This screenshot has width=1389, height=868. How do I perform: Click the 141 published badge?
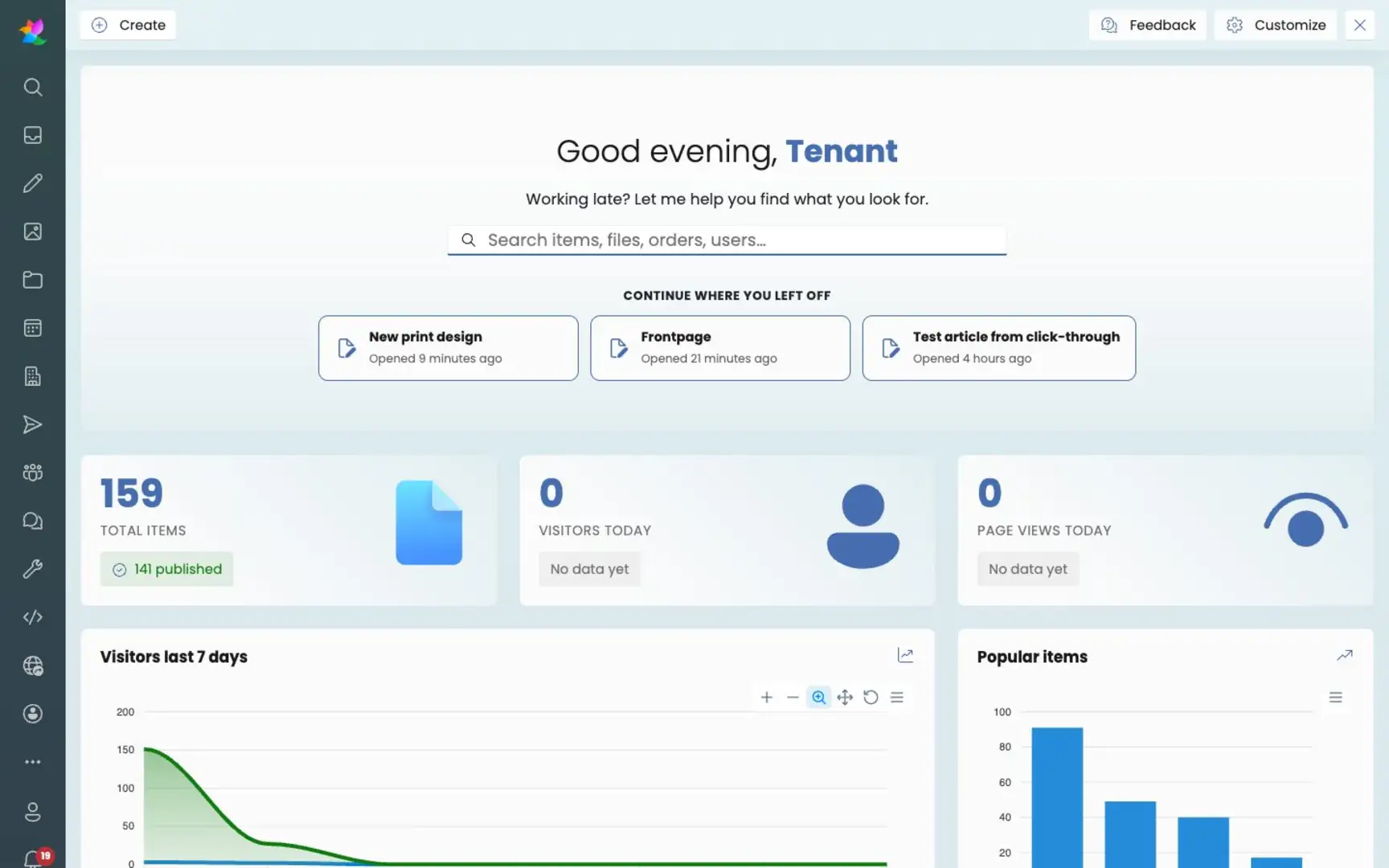(166, 569)
